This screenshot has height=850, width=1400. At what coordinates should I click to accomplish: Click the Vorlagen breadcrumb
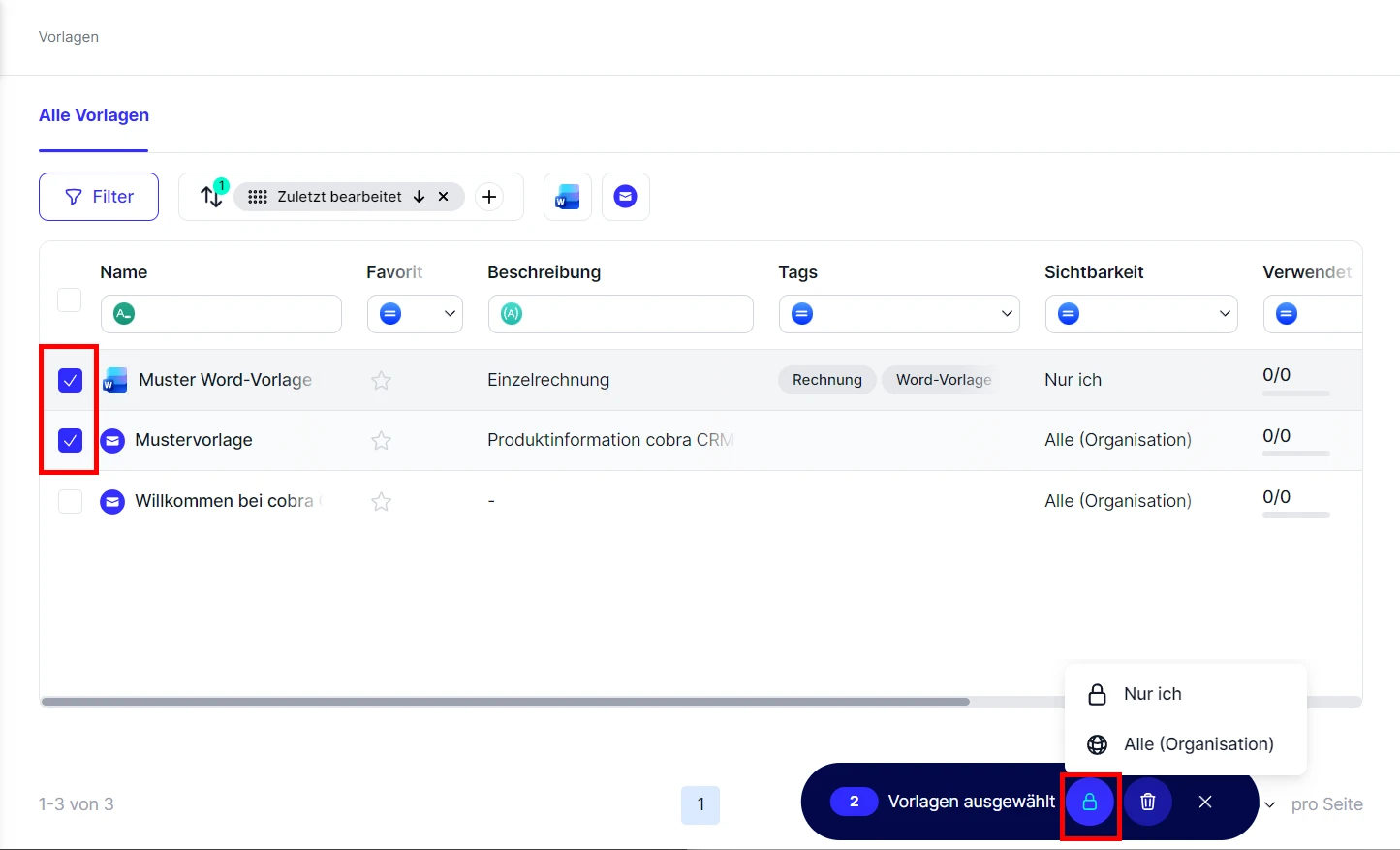pyautogui.click(x=69, y=37)
